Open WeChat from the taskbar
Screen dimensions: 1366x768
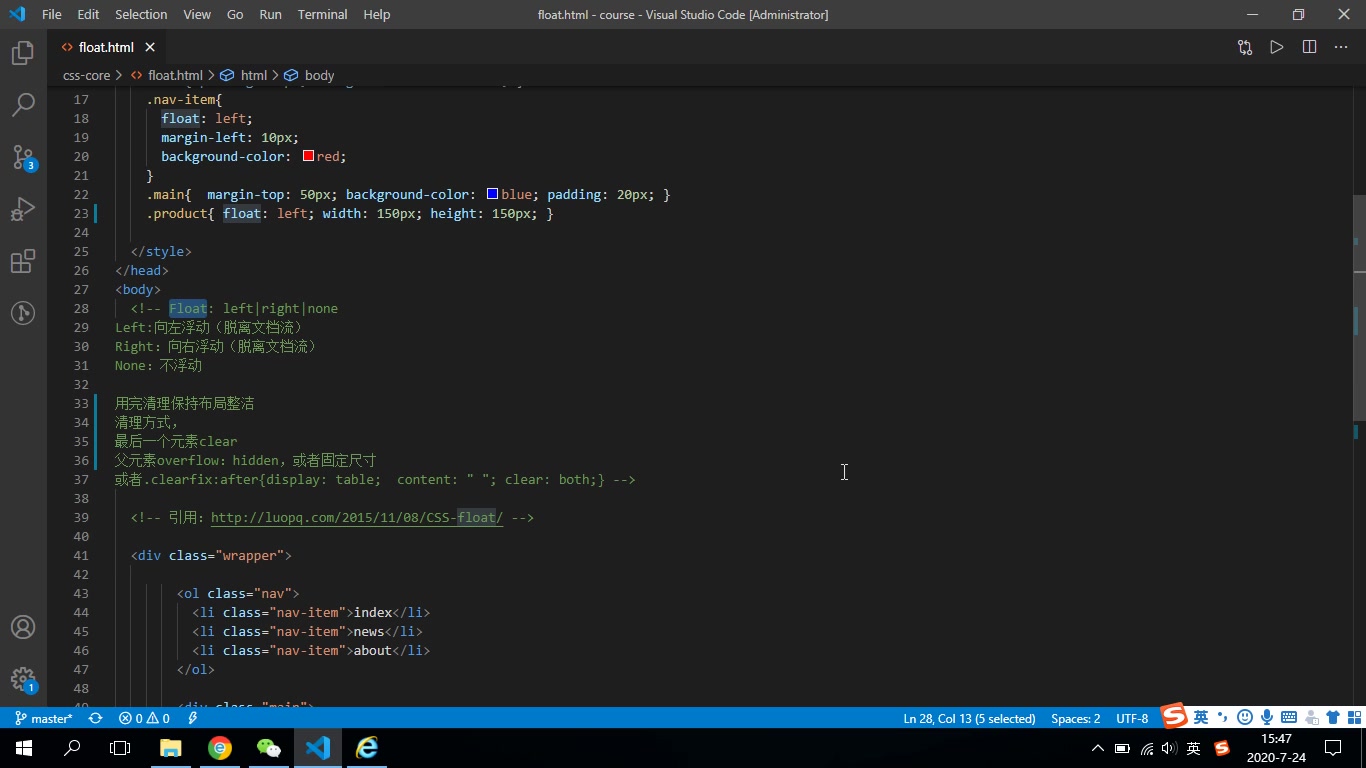click(269, 748)
